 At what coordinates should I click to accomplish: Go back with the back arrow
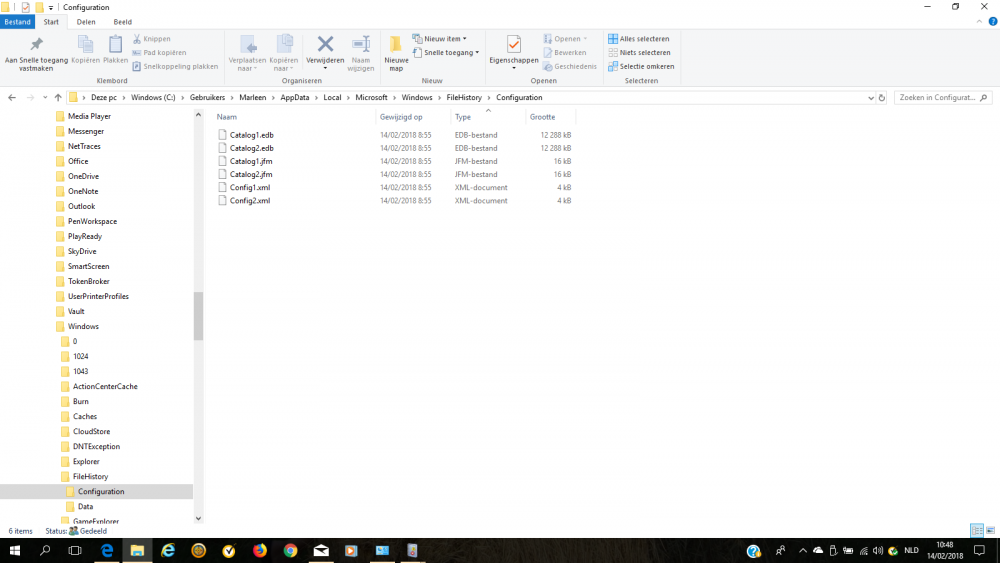click(12, 98)
